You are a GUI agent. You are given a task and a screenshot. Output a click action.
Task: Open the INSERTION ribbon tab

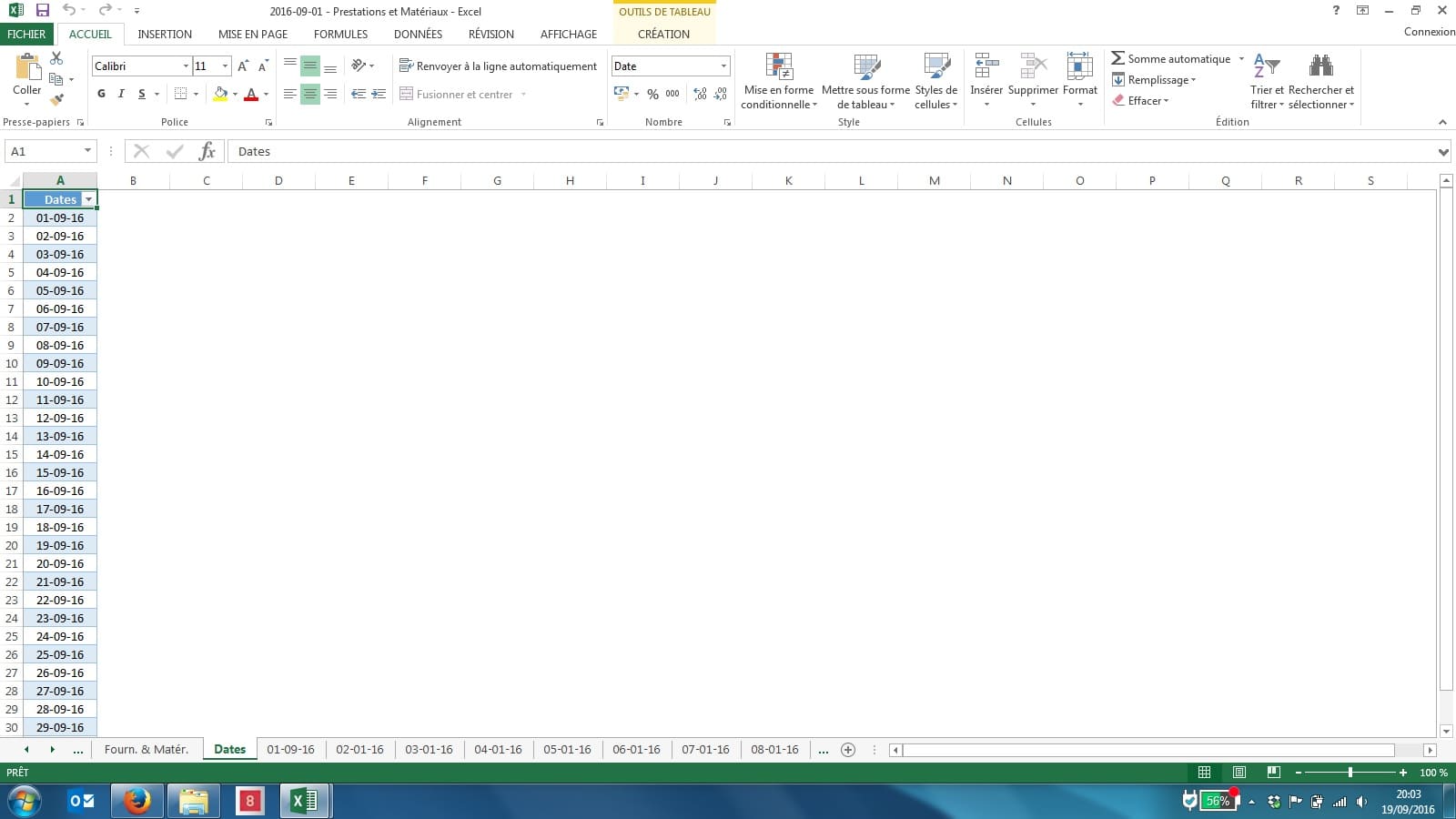(x=165, y=34)
